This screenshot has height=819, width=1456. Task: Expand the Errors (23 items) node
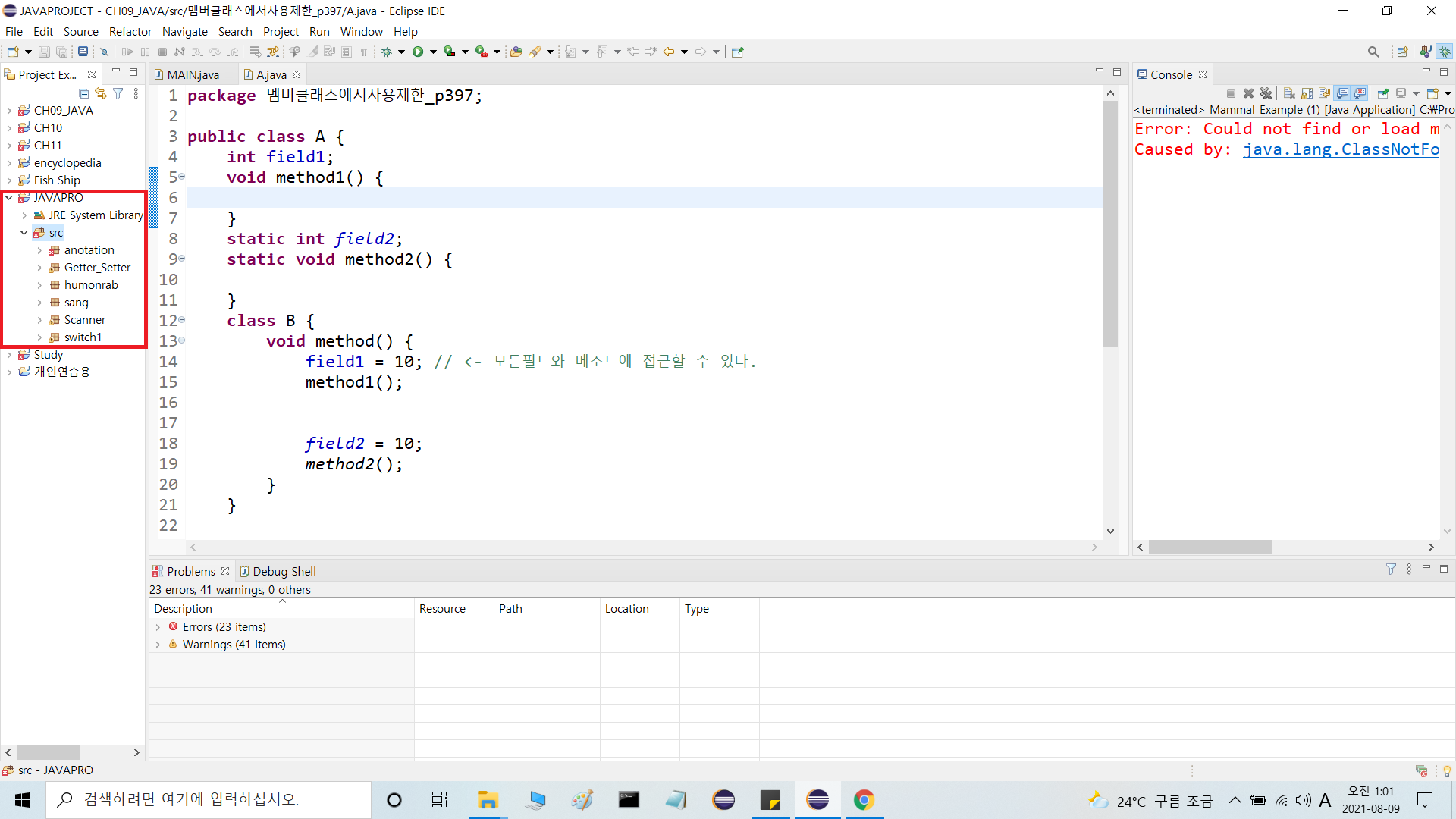click(158, 627)
